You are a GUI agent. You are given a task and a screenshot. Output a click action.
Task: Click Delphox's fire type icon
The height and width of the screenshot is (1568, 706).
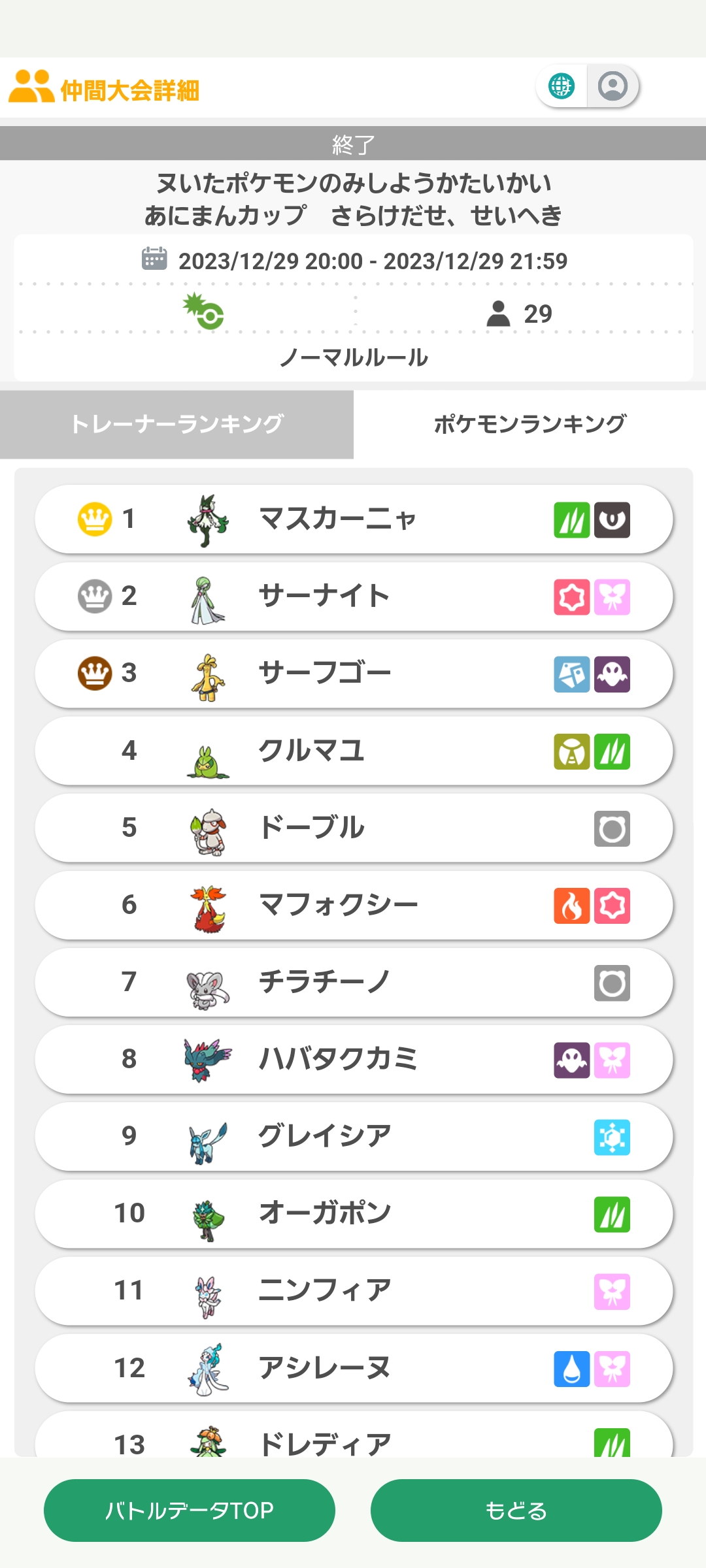tap(571, 906)
